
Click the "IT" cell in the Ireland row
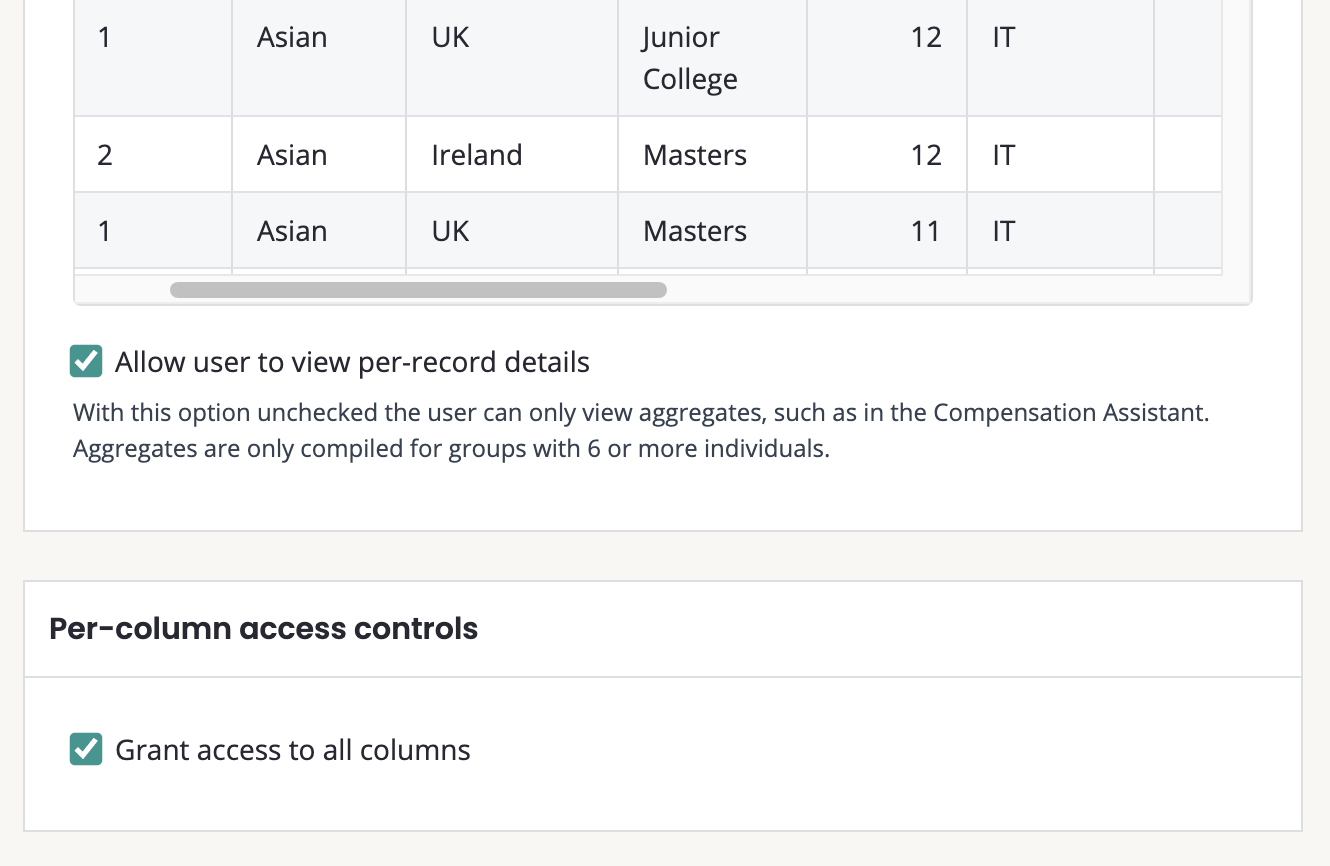(1003, 155)
